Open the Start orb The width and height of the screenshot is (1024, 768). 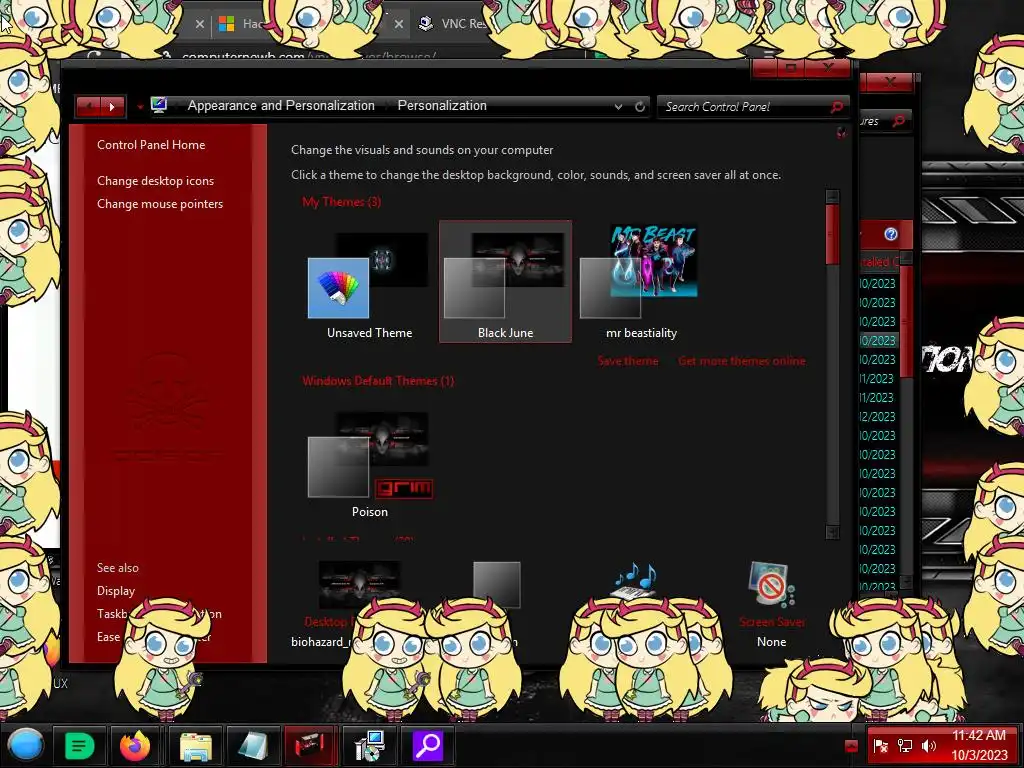pyautogui.click(x=26, y=744)
